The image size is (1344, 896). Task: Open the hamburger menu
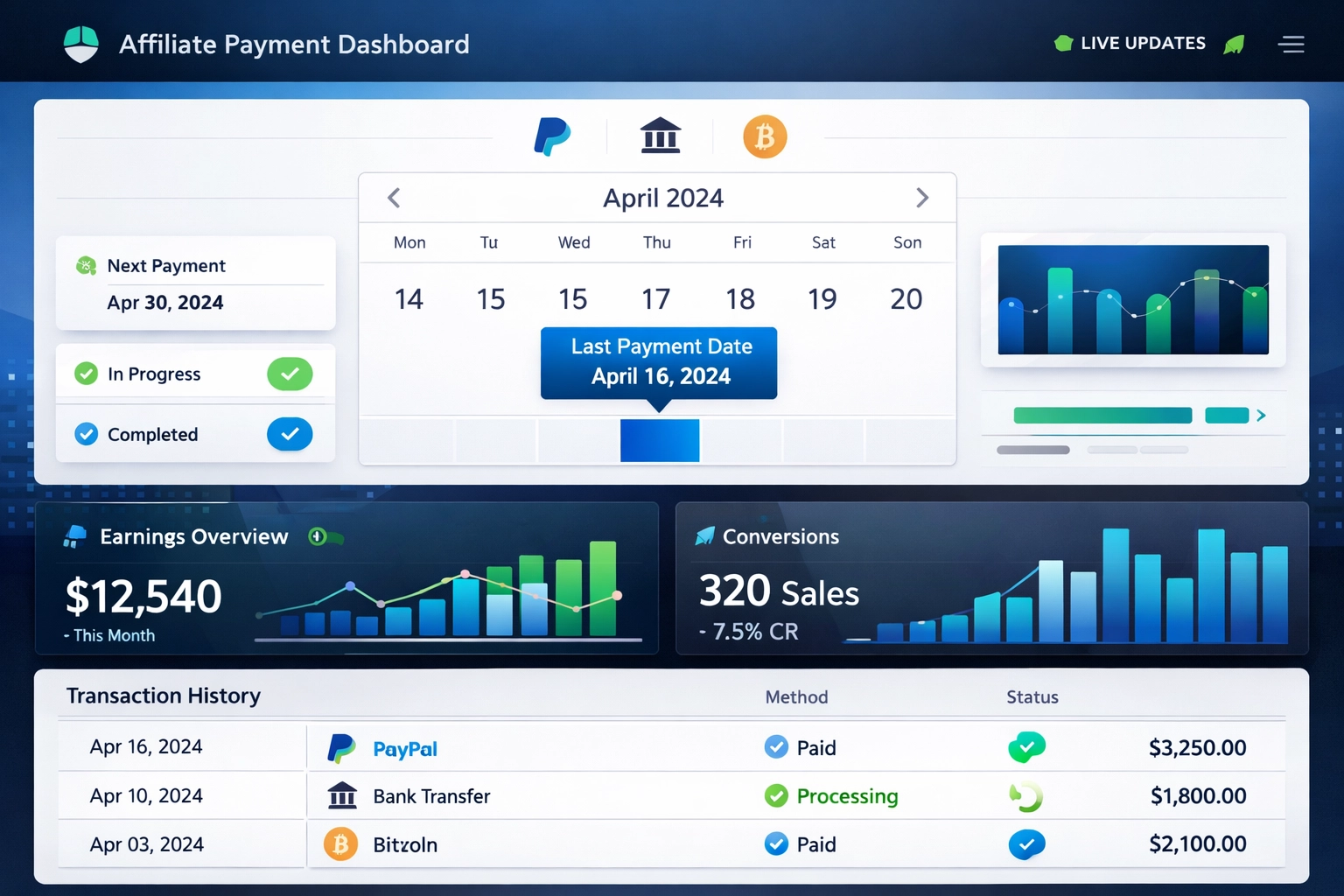pyautogui.click(x=1291, y=45)
